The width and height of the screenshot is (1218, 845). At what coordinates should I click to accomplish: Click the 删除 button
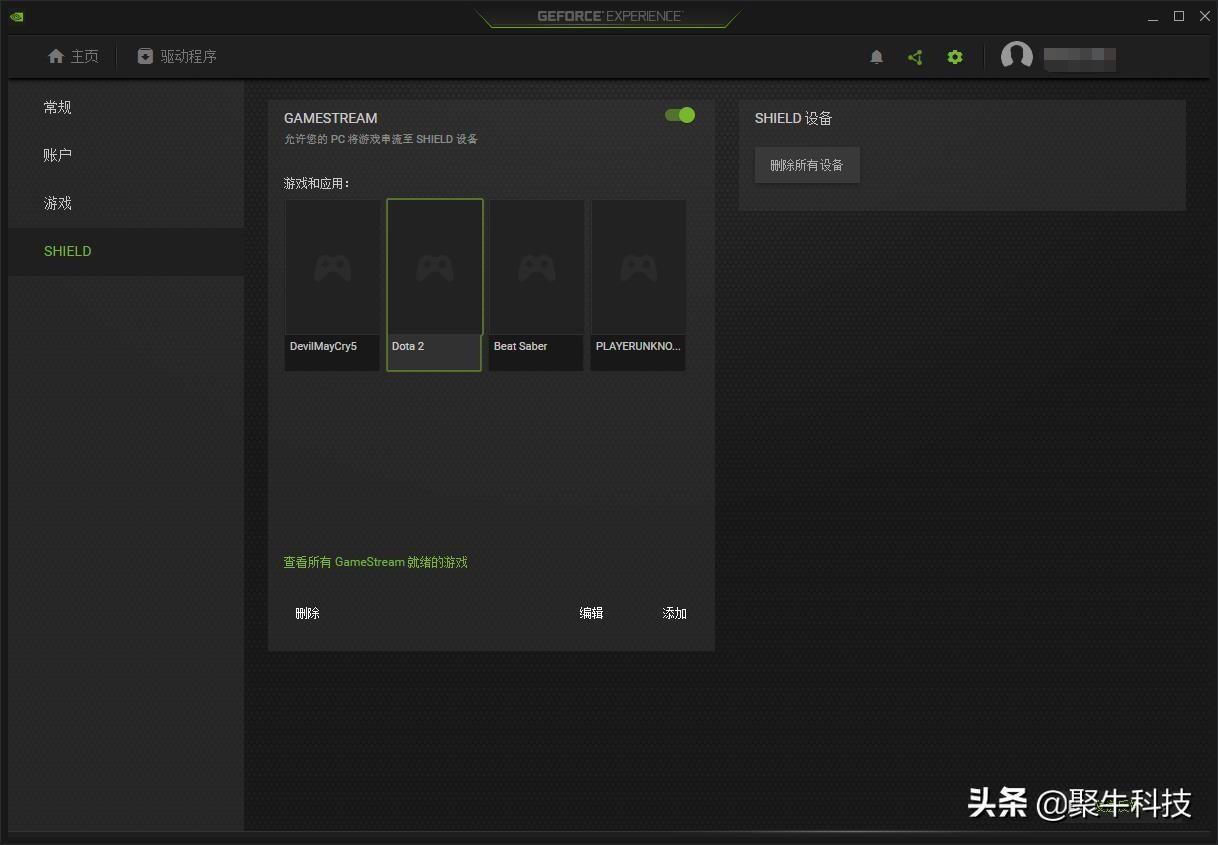(x=308, y=613)
